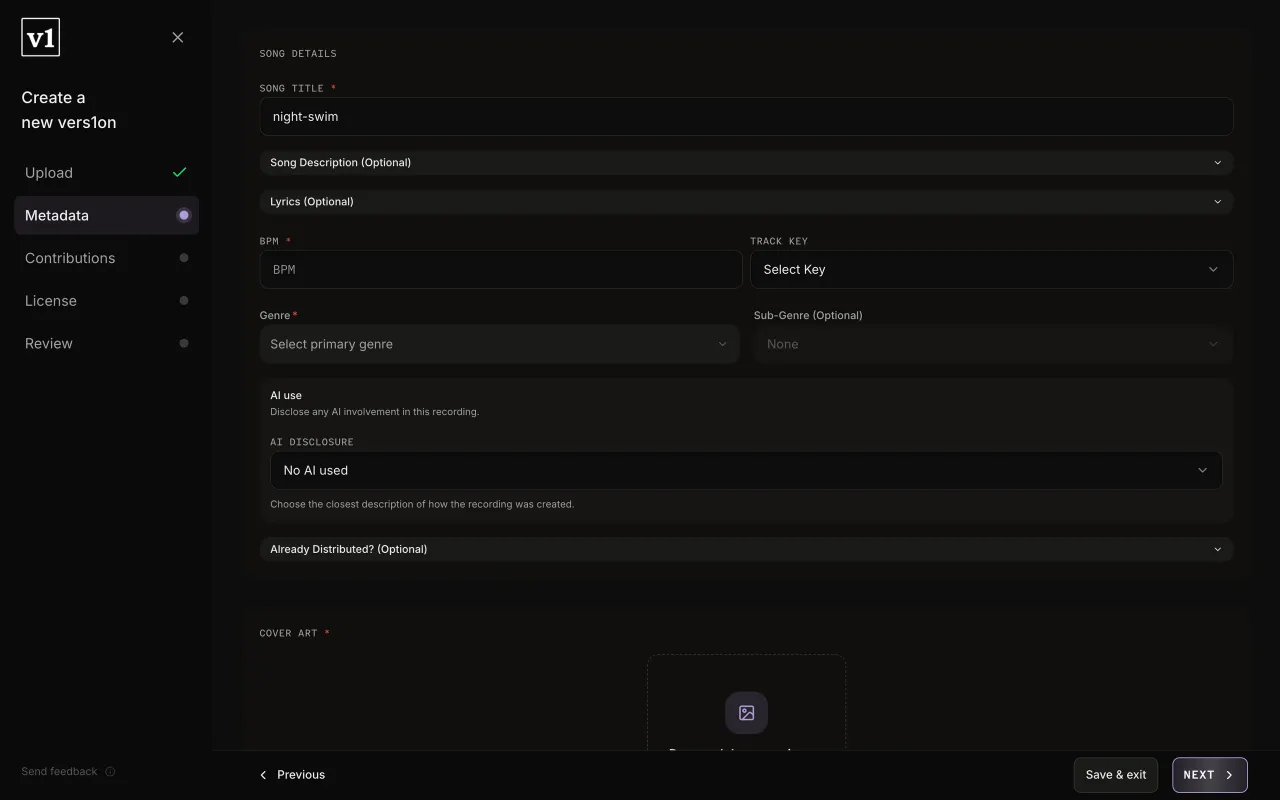Click the 'Create a new vers1on' heading
1280x800 pixels.
[x=69, y=110]
